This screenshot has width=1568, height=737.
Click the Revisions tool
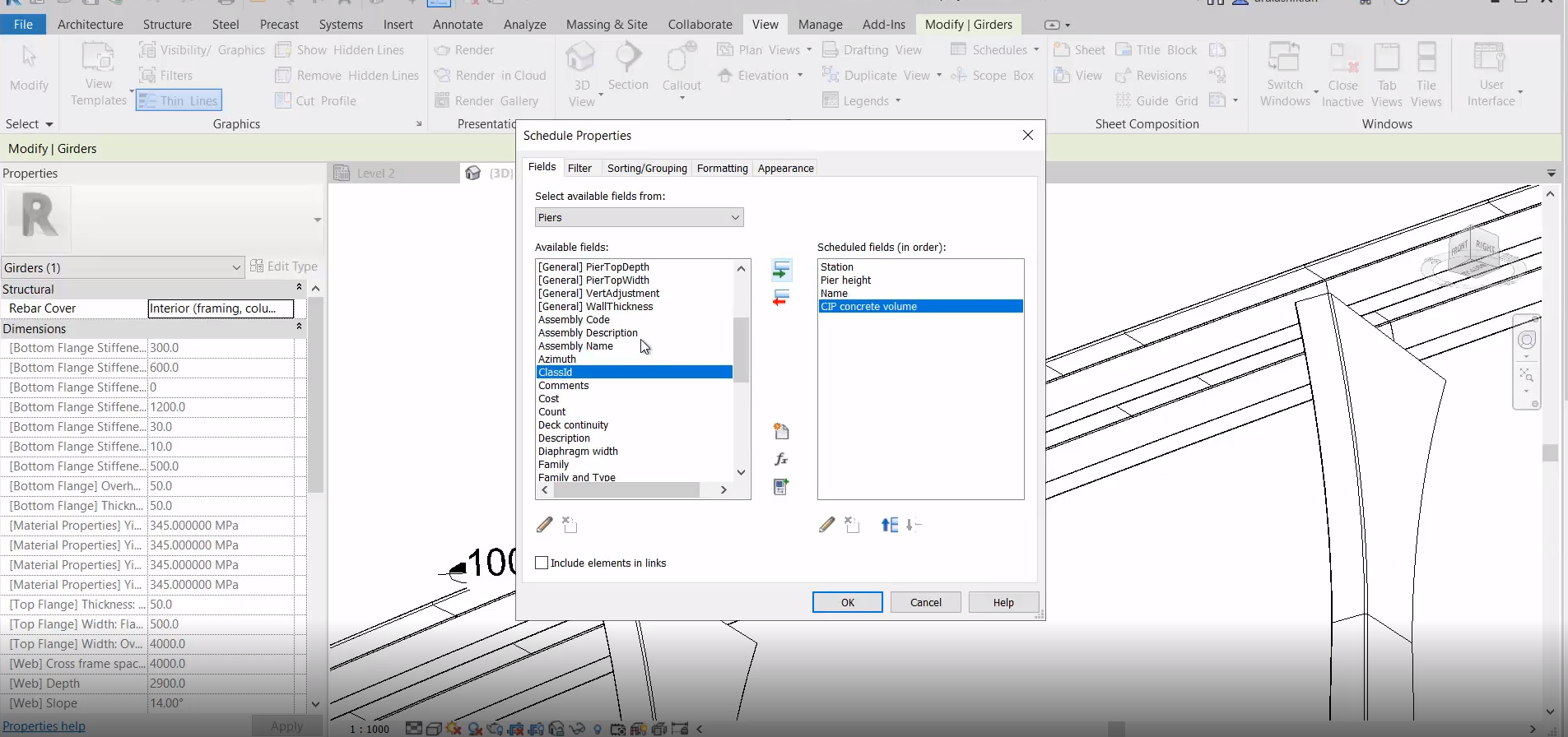click(1151, 76)
